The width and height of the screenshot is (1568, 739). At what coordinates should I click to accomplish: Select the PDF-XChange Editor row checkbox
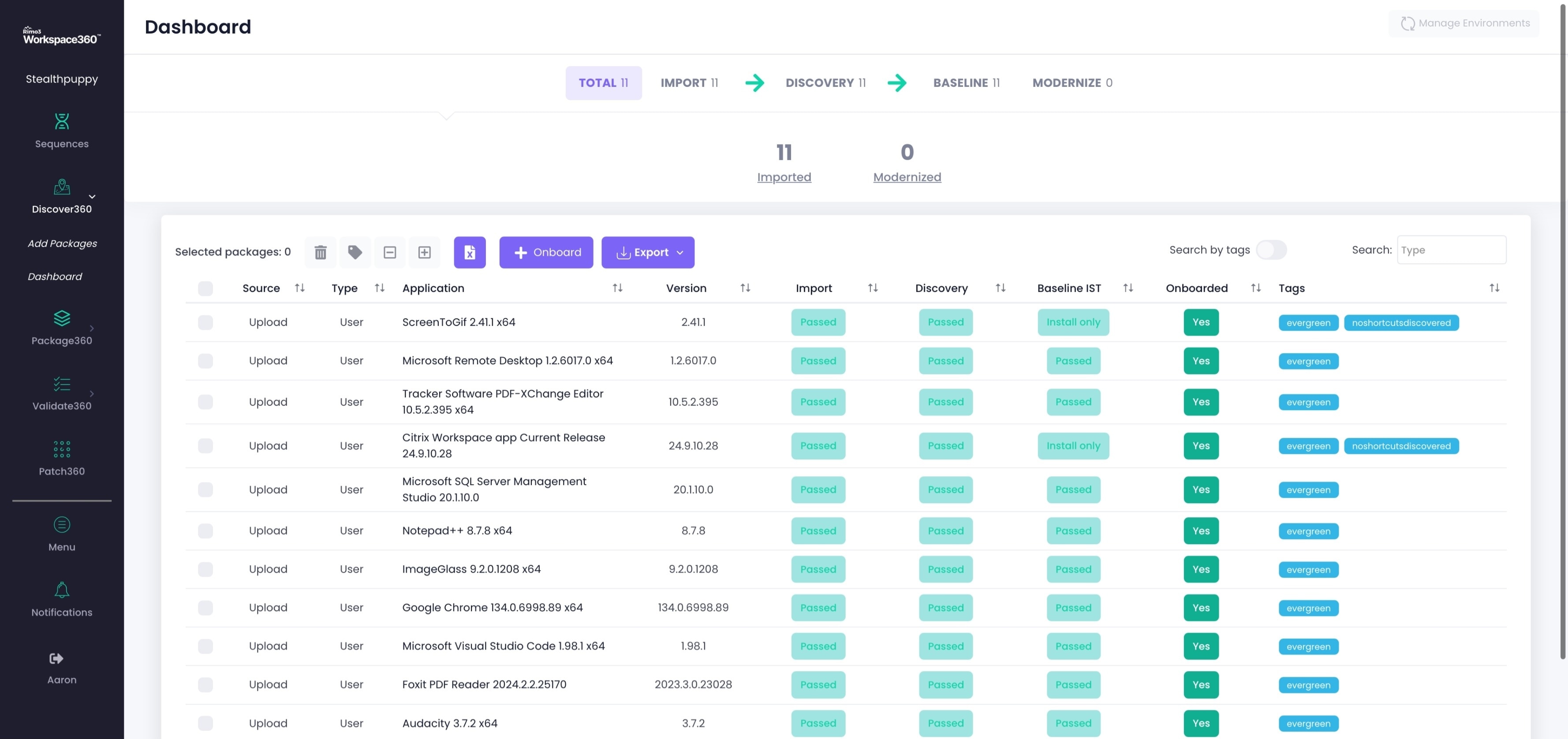[x=205, y=402]
